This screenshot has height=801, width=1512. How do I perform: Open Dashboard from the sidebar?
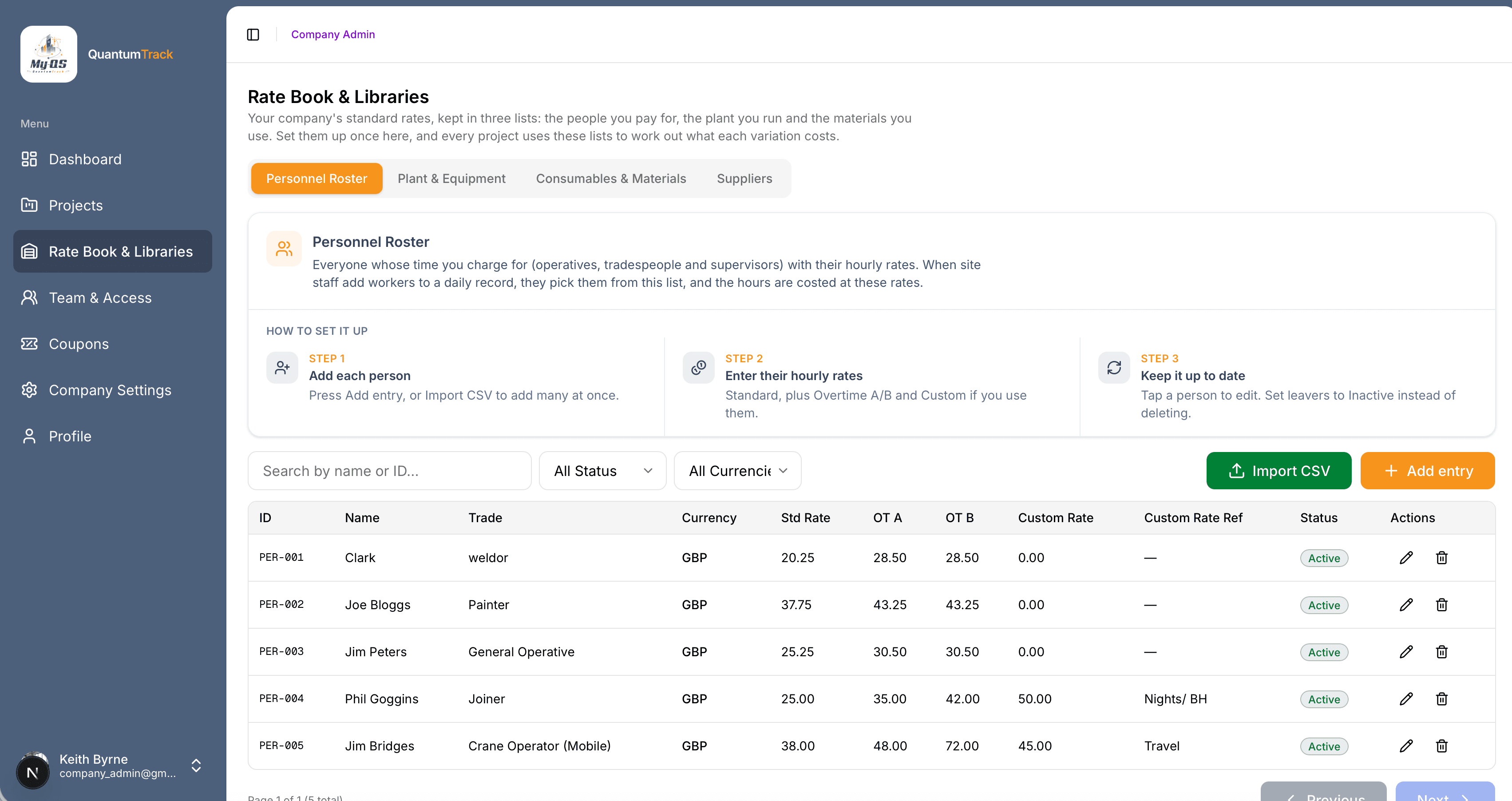pyautogui.click(x=113, y=159)
